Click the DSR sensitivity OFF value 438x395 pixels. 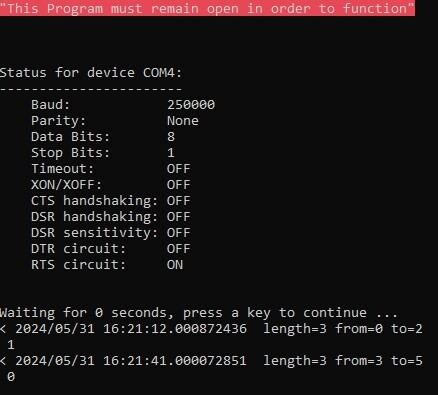click(x=179, y=233)
